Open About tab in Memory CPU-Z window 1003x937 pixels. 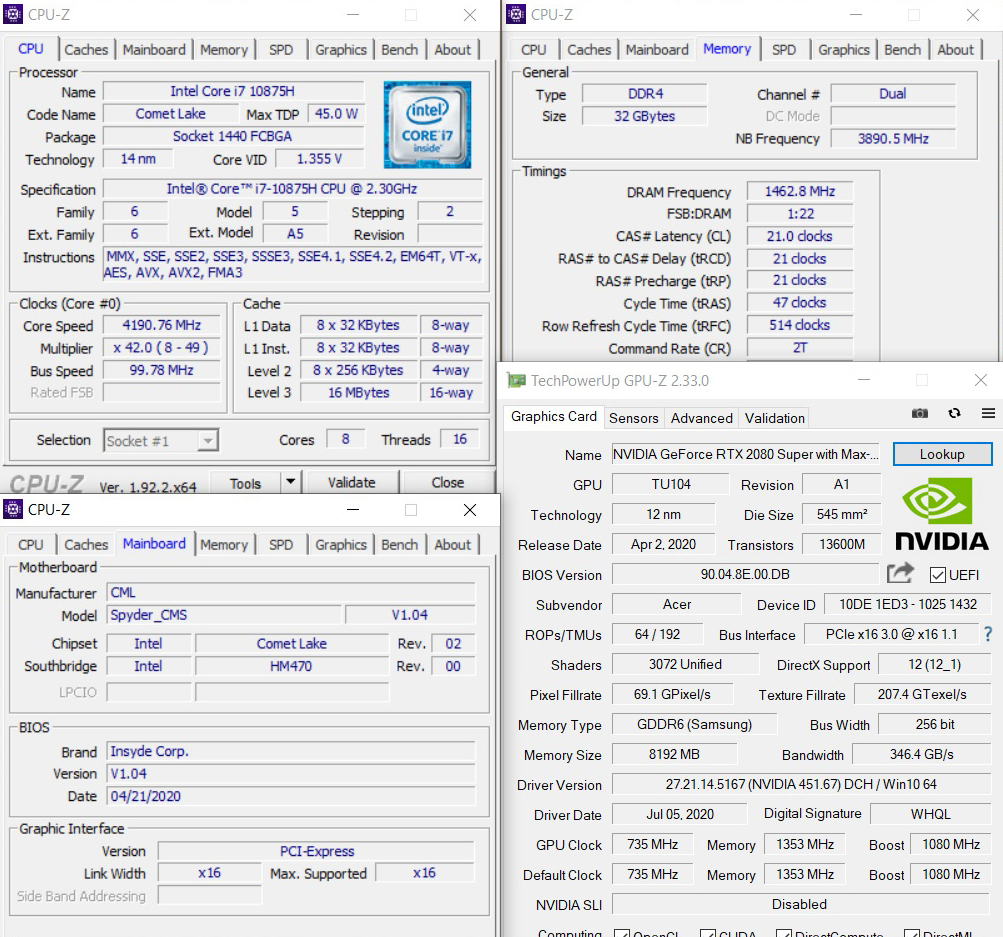pos(956,50)
